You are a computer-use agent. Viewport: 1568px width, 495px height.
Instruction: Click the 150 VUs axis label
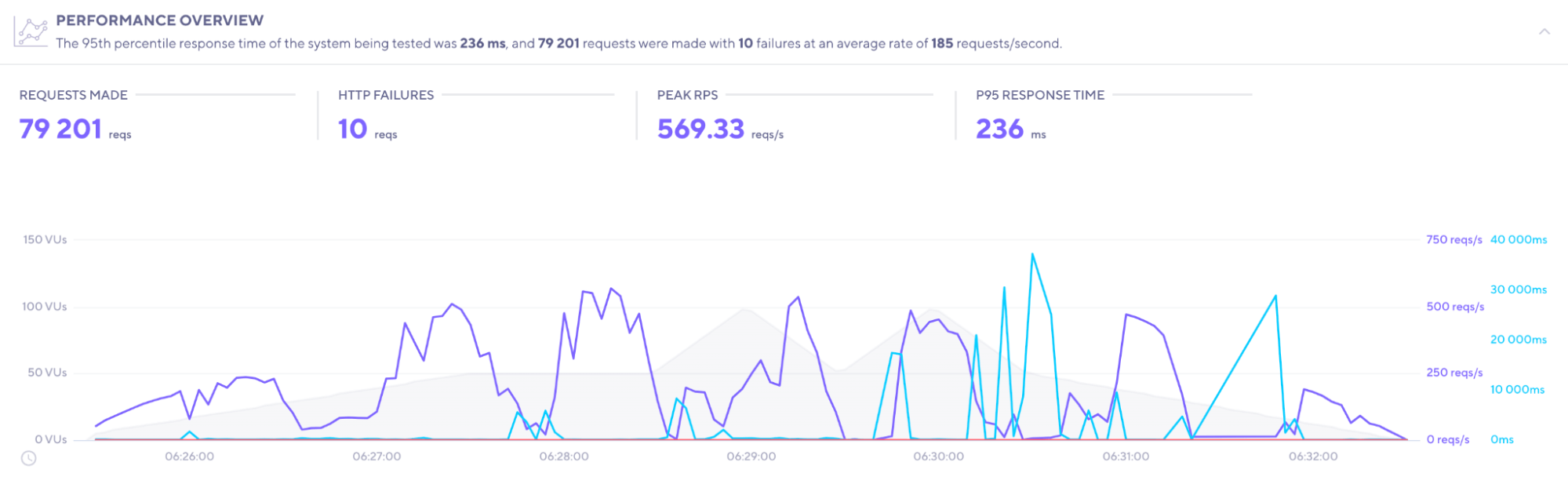point(45,239)
